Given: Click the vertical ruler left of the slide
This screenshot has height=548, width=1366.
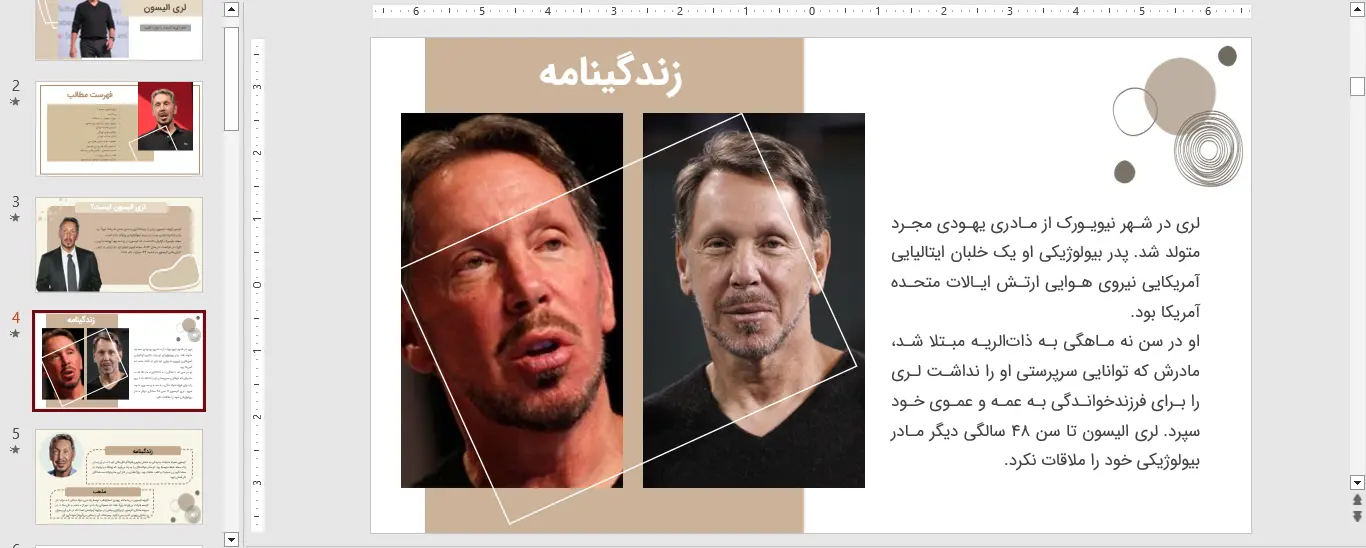Looking at the screenshot, I should pos(258,285).
